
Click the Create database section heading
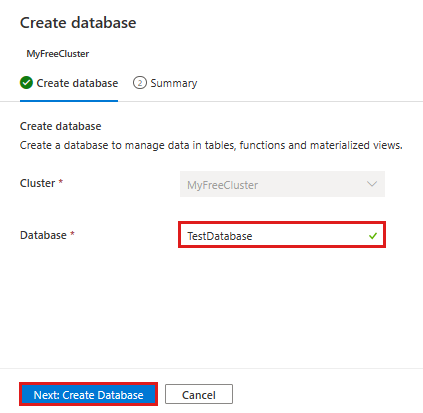[x=60, y=126]
